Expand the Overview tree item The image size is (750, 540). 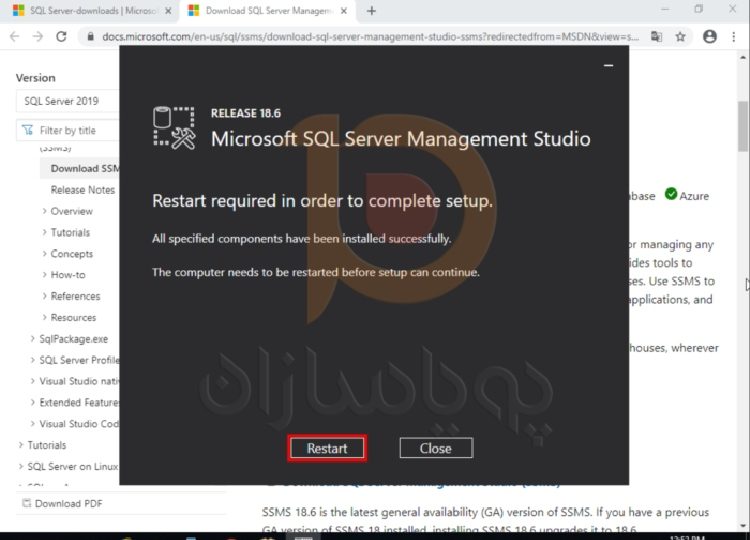tap(45, 211)
